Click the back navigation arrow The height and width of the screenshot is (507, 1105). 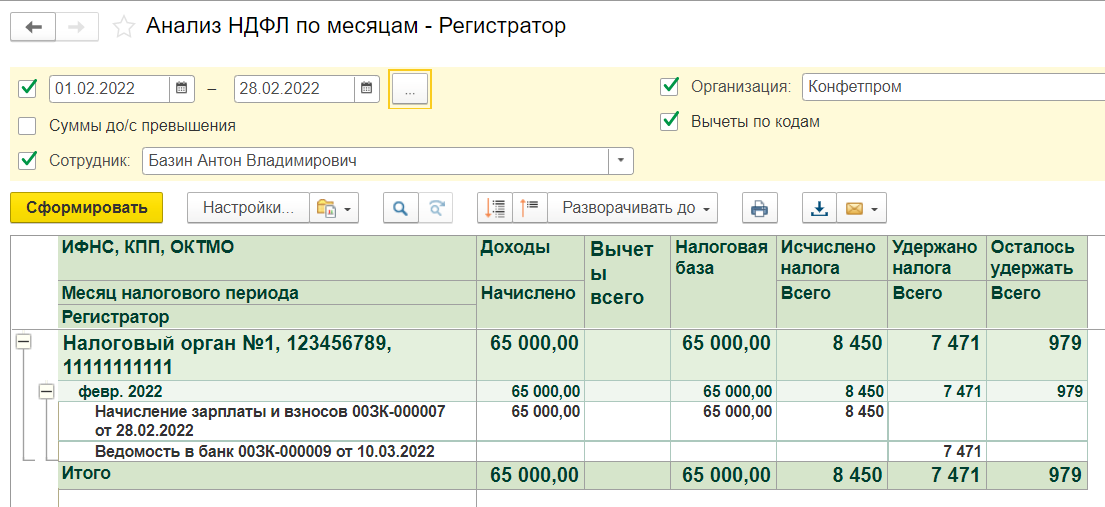click(33, 27)
